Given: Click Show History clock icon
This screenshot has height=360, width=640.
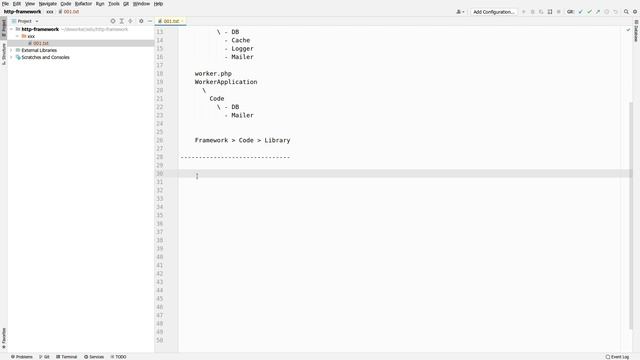Looking at the screenshot, I should pyautogui.click(x=607, y=12).
